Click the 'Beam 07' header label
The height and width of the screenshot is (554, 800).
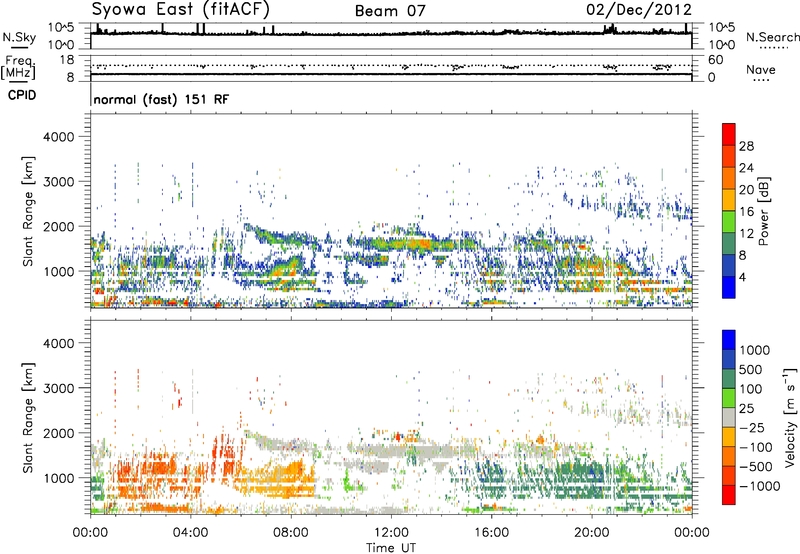[390, 11]
